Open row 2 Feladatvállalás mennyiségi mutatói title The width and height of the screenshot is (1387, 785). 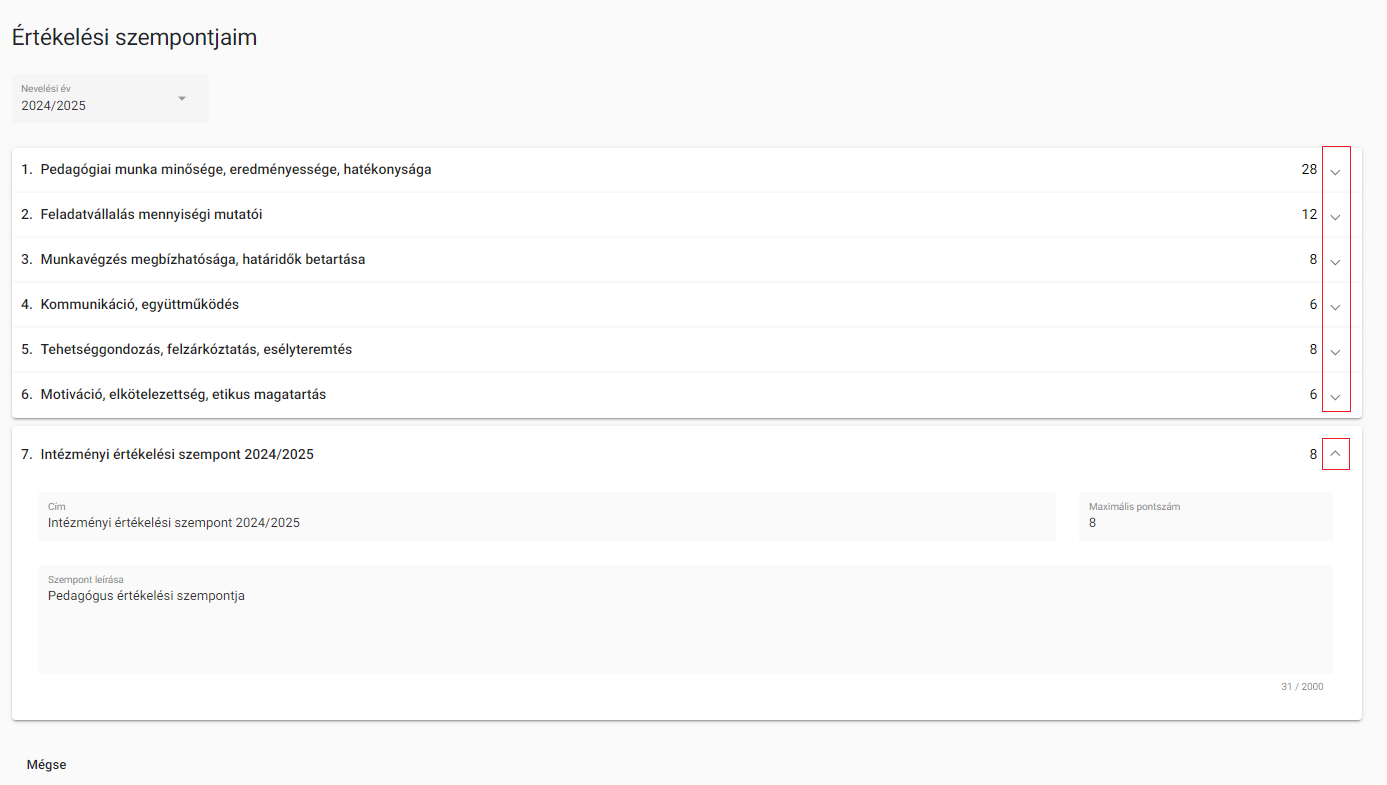pyautogui.click(x=152, y=215)
